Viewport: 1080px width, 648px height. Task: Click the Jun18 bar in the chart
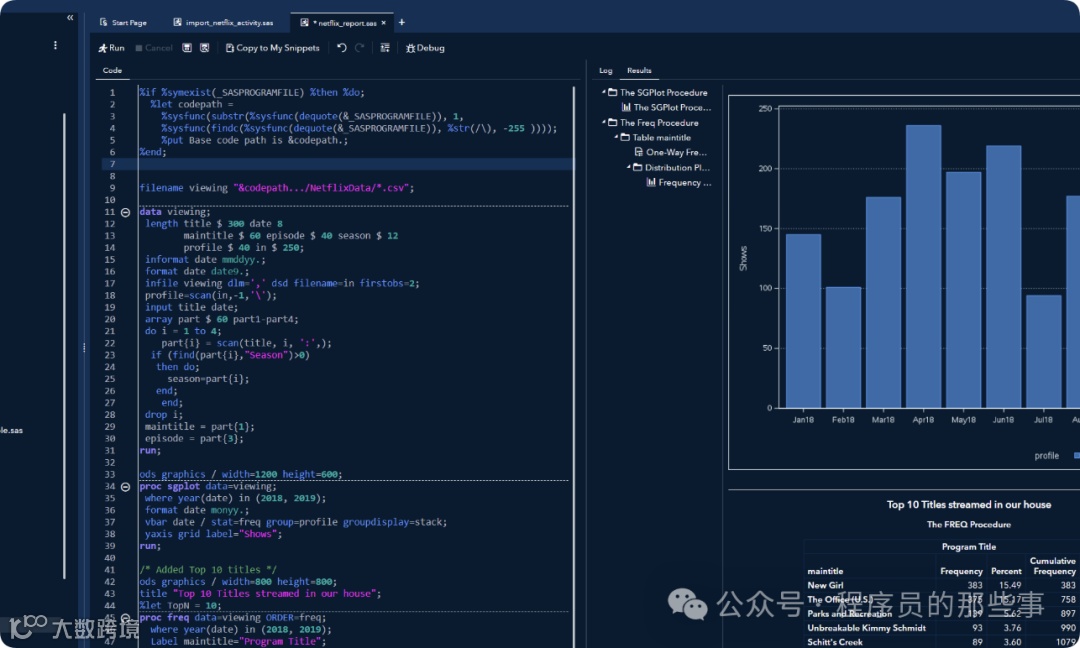point(1004,277)
